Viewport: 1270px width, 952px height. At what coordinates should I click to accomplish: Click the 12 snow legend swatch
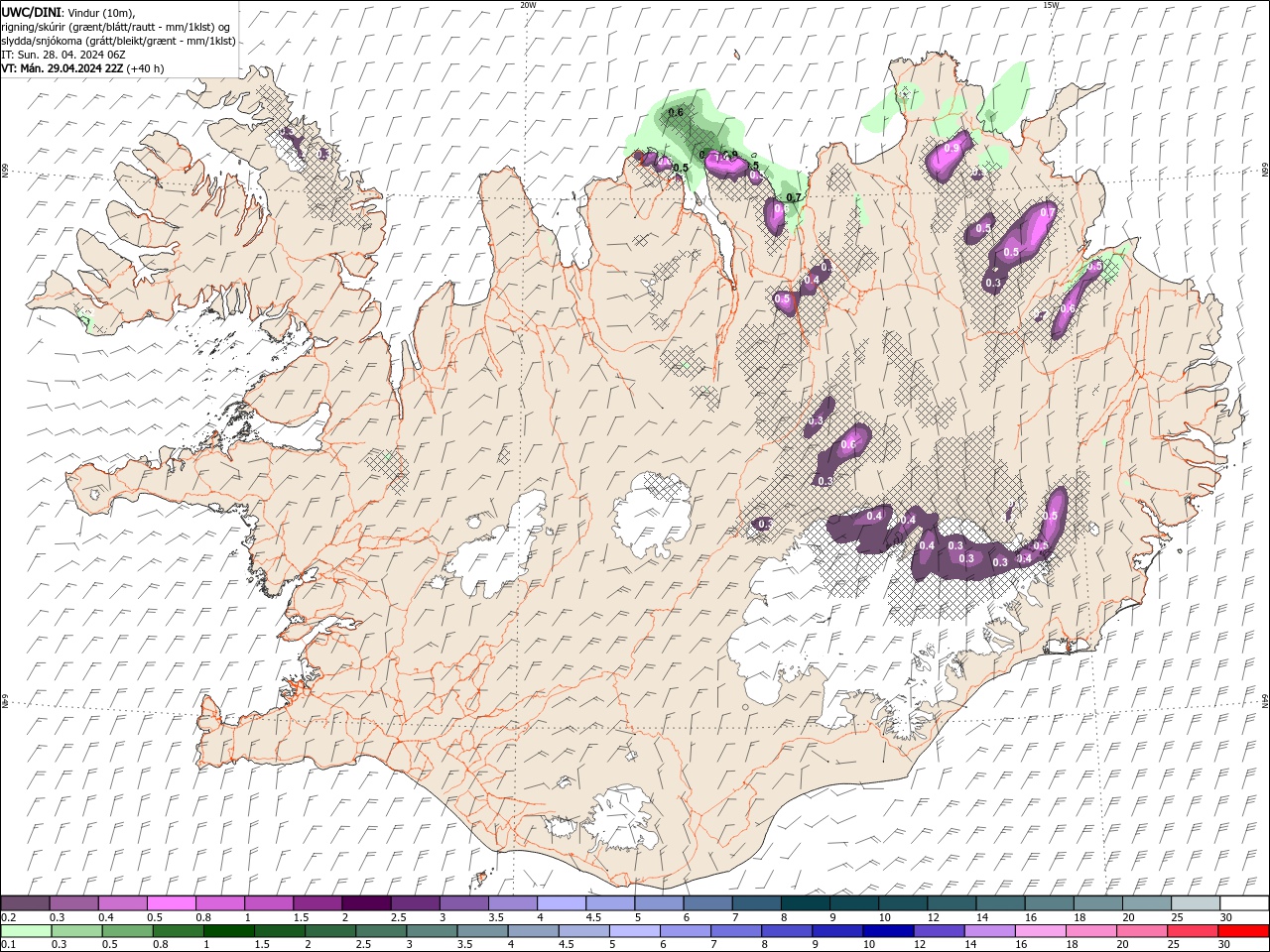951,903
